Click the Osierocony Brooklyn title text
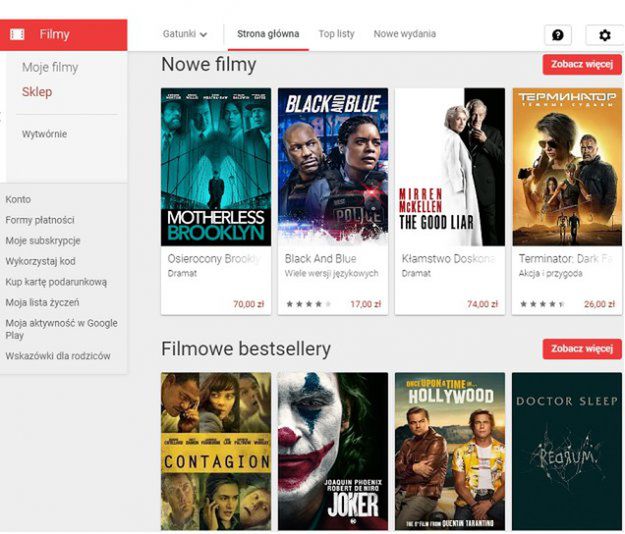This screenshot has height=534, width=625. (214, 259)
